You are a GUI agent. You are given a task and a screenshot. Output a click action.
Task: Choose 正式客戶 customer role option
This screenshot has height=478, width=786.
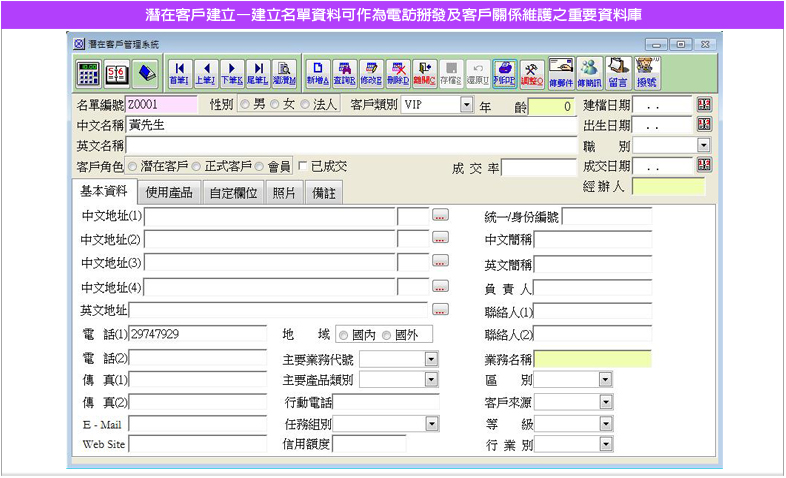tap(197, 166)
